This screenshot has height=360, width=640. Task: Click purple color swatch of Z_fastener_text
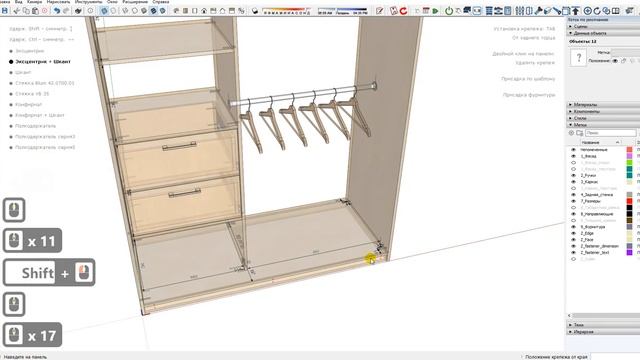click(x=629, y=253)
